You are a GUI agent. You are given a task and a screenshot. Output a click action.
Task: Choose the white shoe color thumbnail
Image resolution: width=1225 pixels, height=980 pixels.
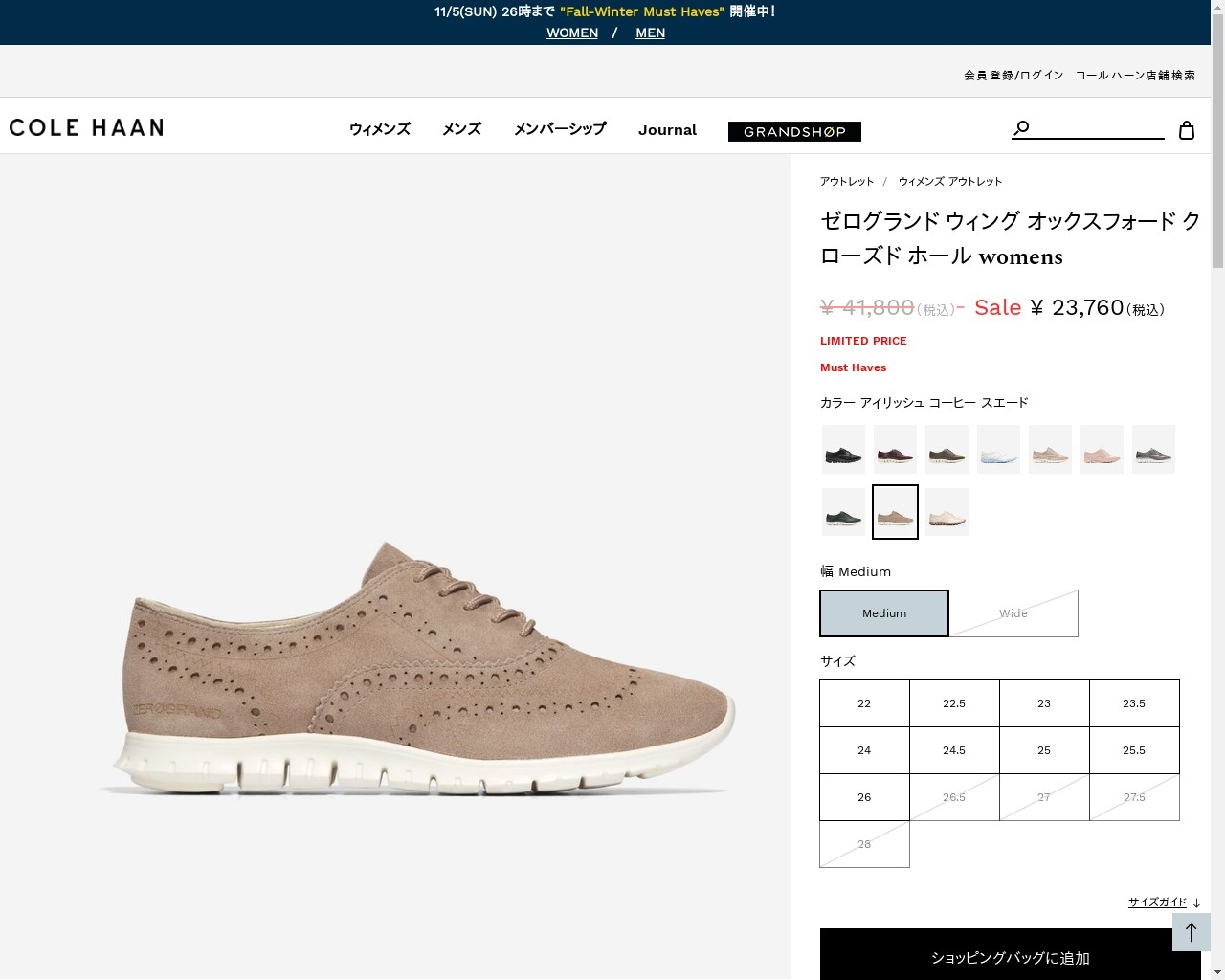(x=998, y=449)
